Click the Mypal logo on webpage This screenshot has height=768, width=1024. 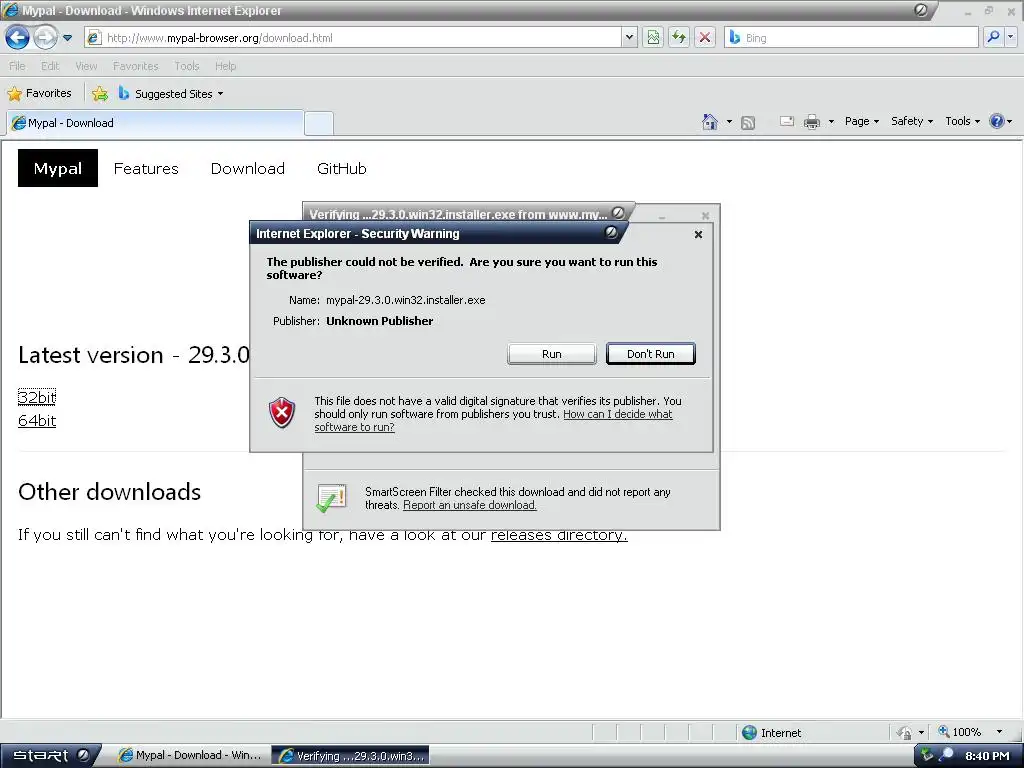tap(58, 168)
